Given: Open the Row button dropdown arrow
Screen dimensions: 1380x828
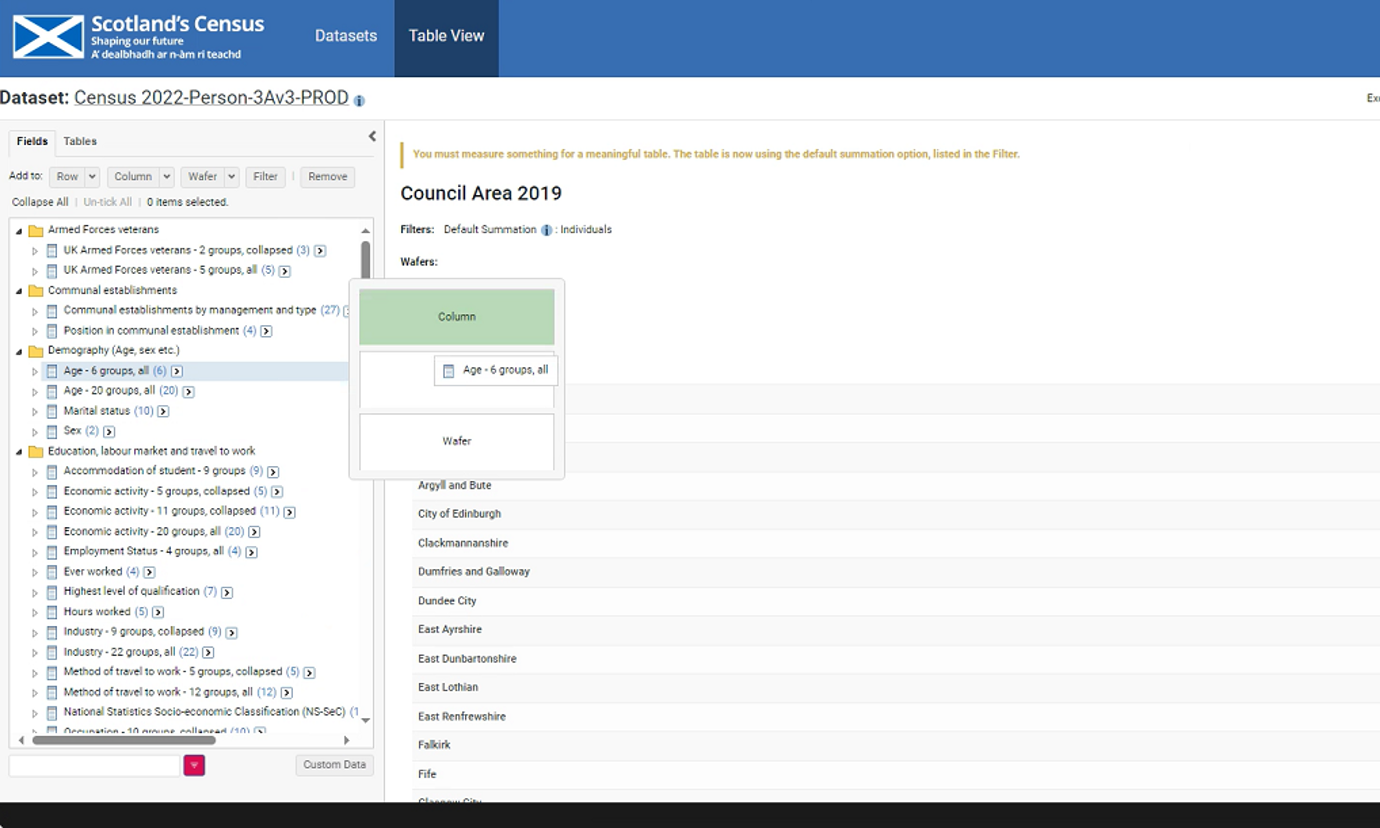Looking at the screenshot, I should pyautogui.click(x=92, y=177).
